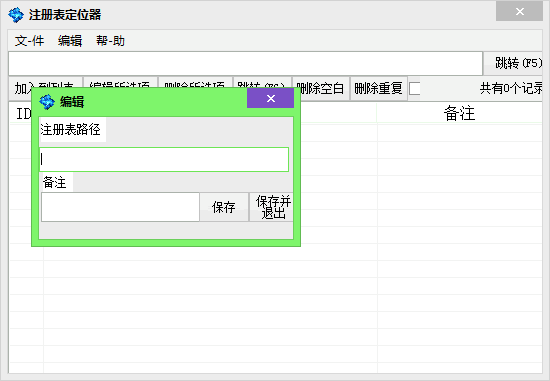This screenshot has width=550, height=381.
Task: Click the 删除所选项 toolbar button
Action: [195, 82]
